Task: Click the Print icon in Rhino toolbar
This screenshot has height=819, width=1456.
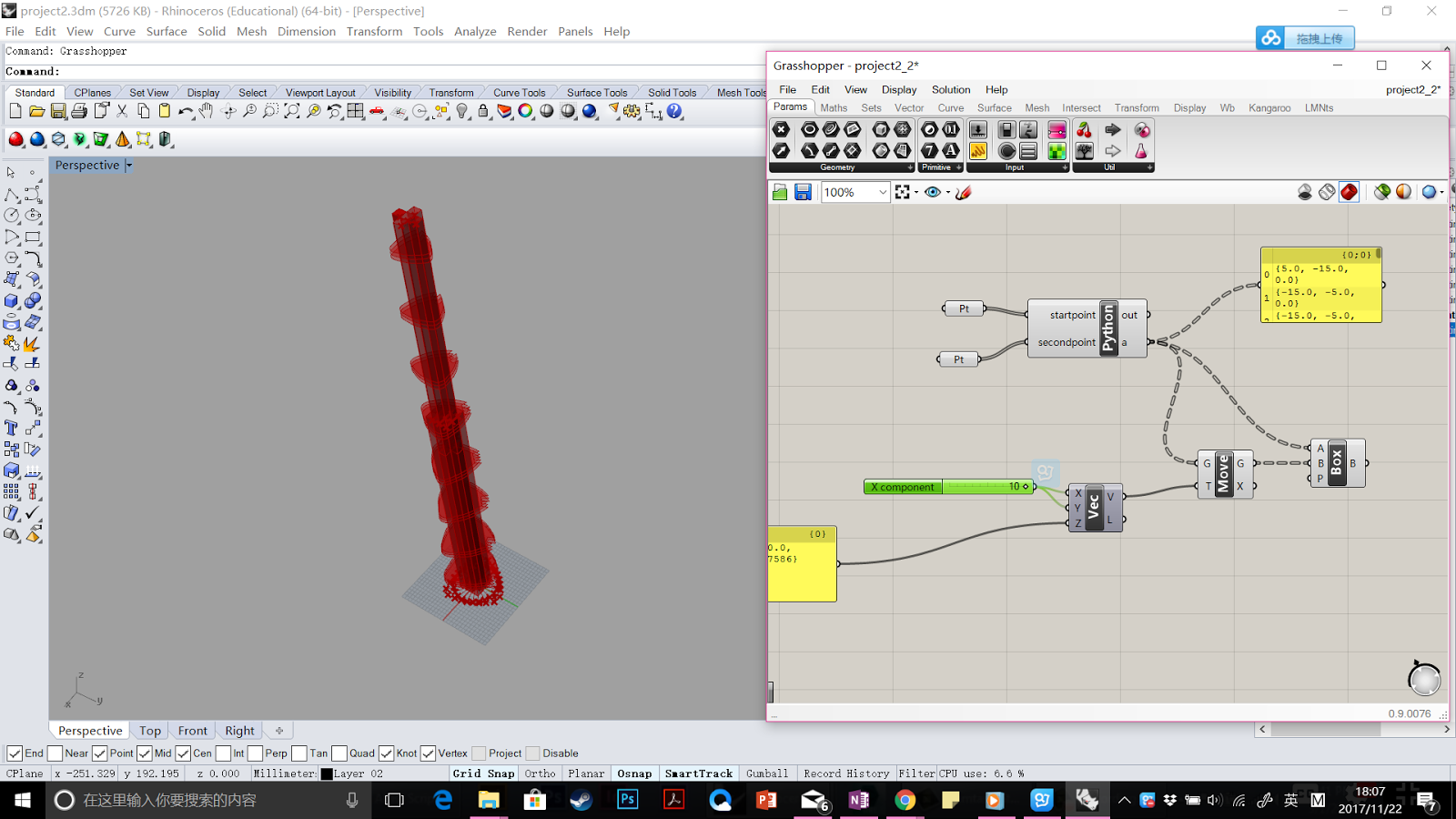Action: pyautogui.click(x=79, y=111)
